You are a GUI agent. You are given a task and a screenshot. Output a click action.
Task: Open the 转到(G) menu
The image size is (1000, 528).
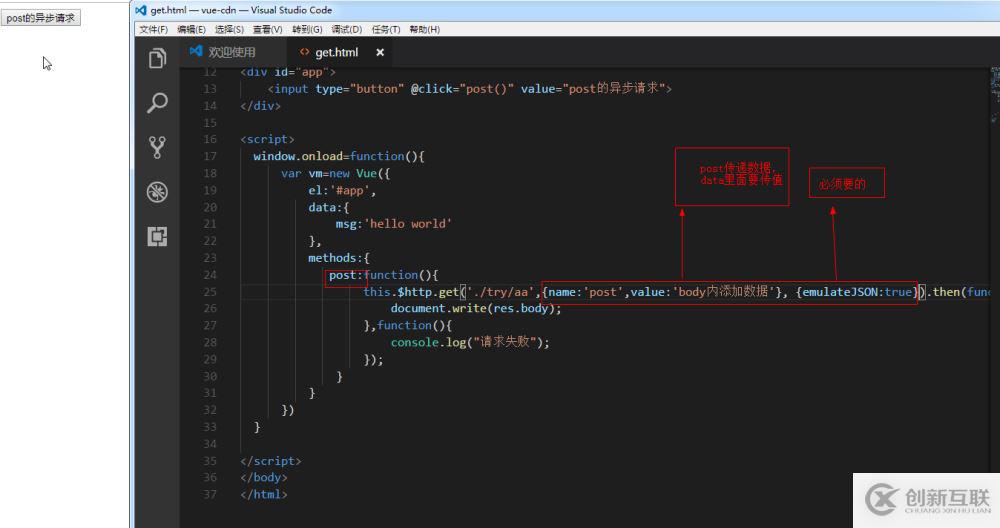point(307,29)
